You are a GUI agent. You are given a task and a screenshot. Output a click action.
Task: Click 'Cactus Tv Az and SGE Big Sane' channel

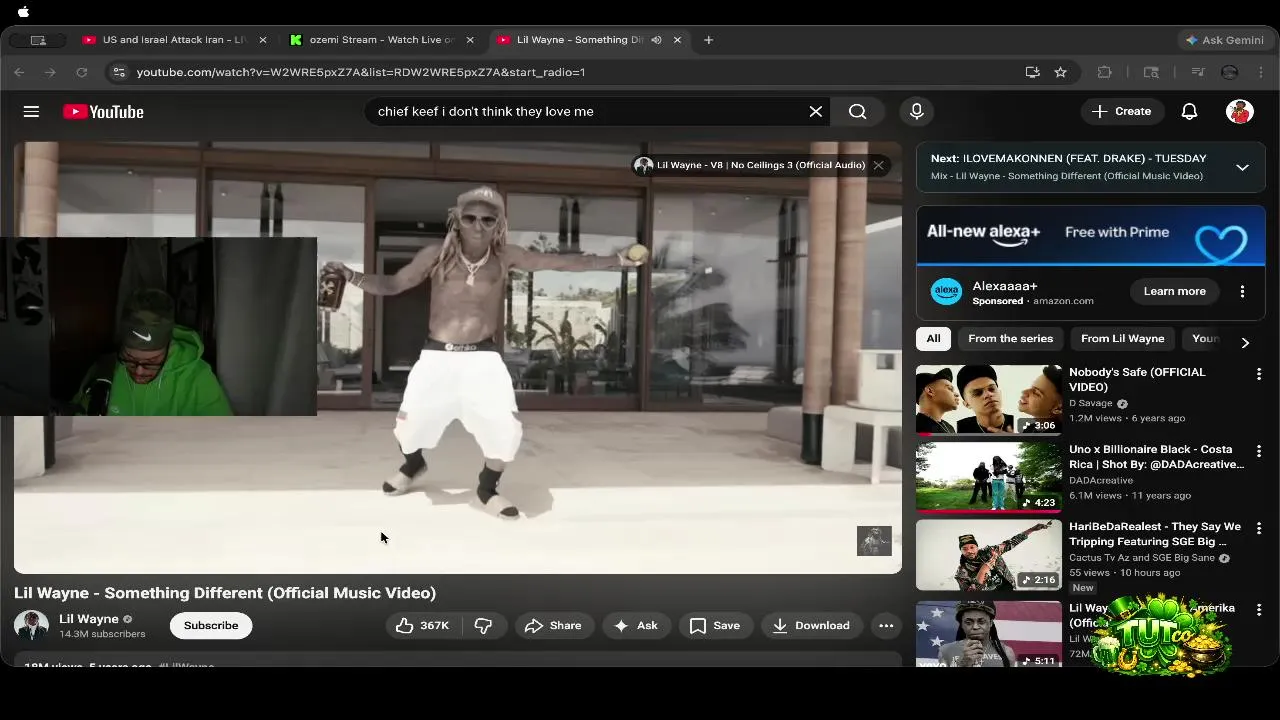tap(1142, 557)
